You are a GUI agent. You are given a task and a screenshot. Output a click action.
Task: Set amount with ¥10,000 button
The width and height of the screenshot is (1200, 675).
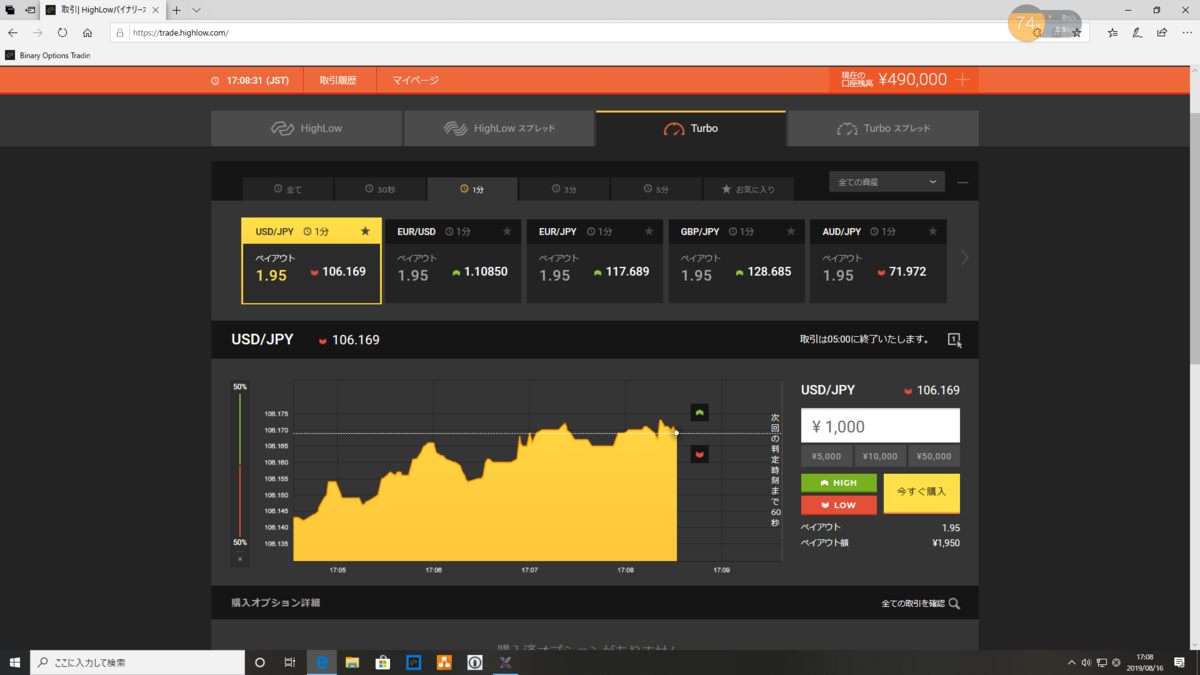point(880,456)
